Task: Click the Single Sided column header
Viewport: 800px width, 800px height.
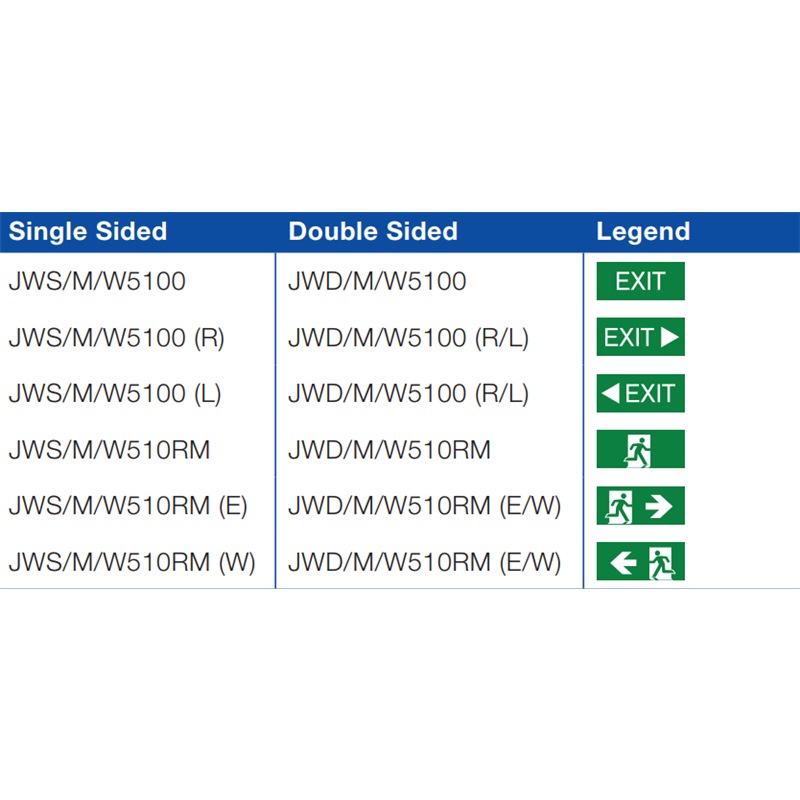Action: click(88, 232)
